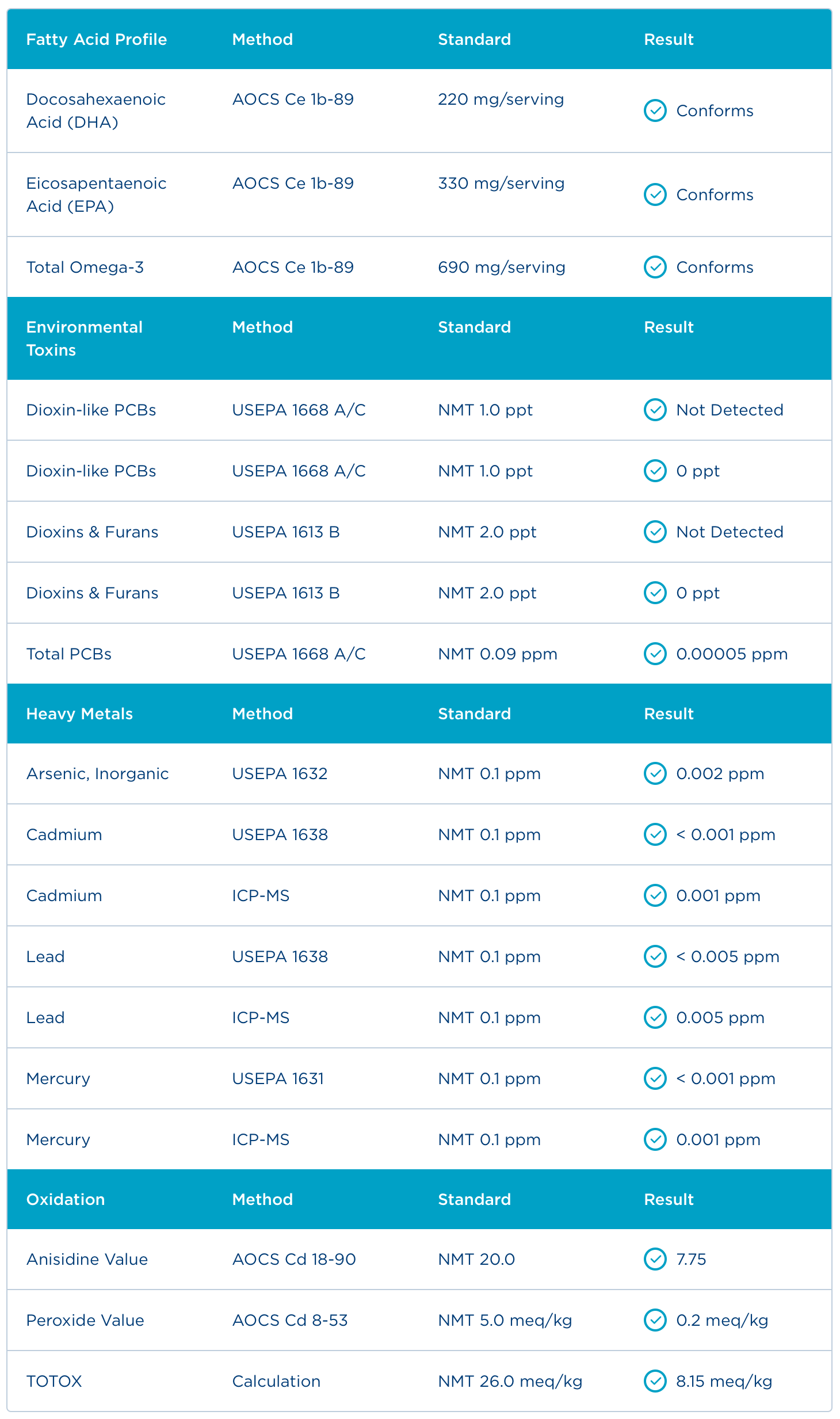The width and height of the screenshot is (840, 1419).
Task: Click the checkmark next to 0.00005 ppm result
Action: pos(655,654)
